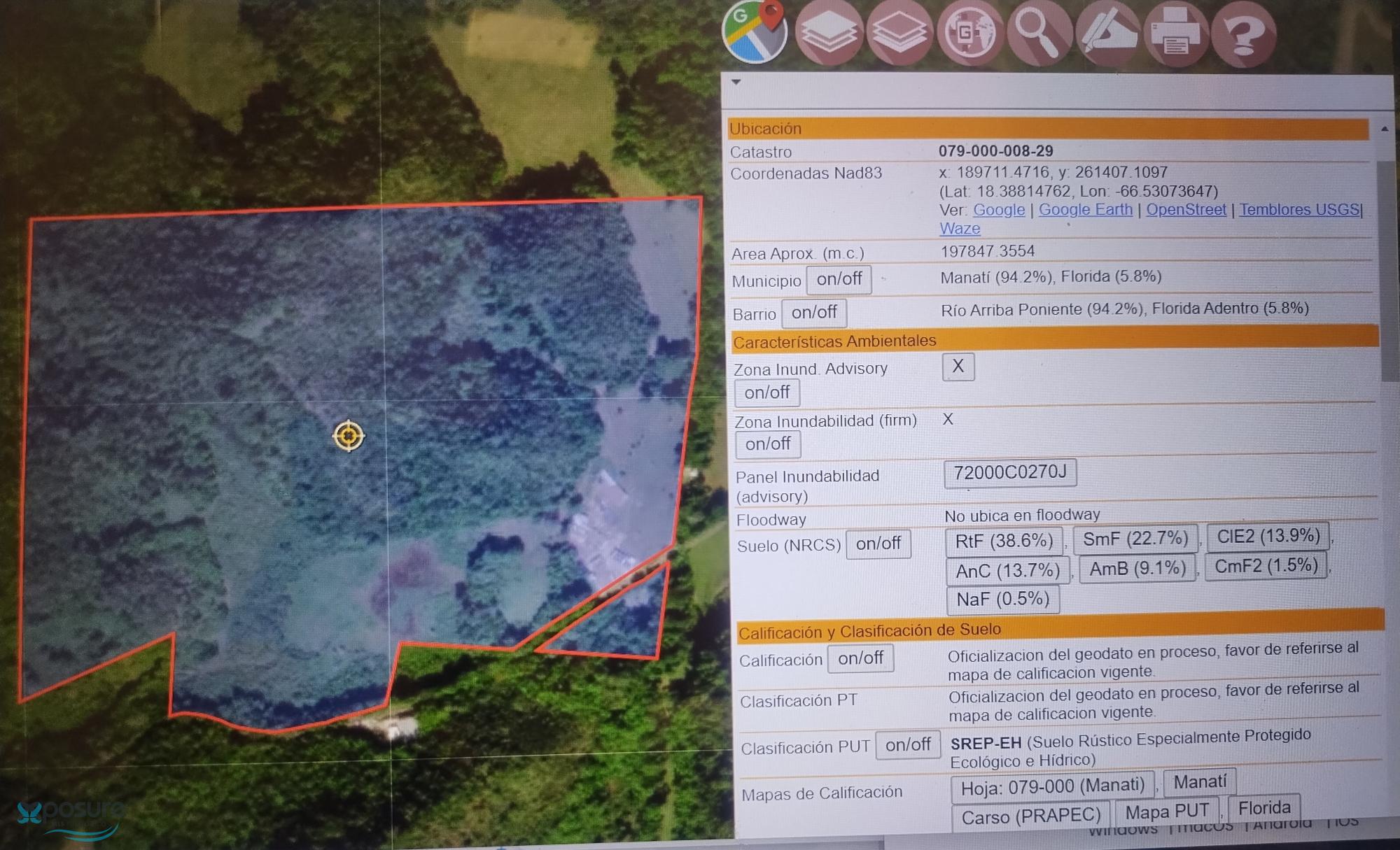
Task: Open the second layers stack icon
Action: (x=899, y=32)
